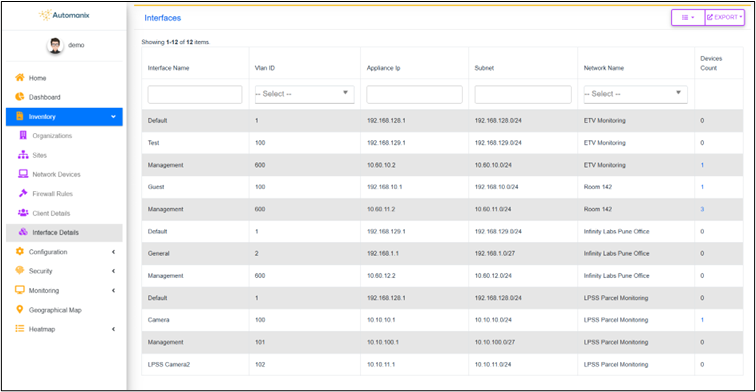This screenshot has width=756, height=392.
Task: Open devices count link for Guest row
Action: 702,187
